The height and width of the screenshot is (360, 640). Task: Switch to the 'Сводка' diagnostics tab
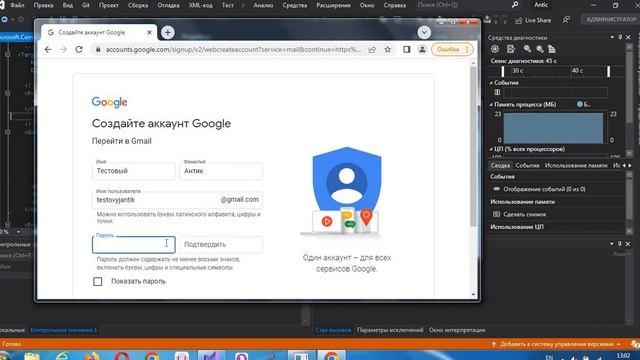tap(500, 165)
